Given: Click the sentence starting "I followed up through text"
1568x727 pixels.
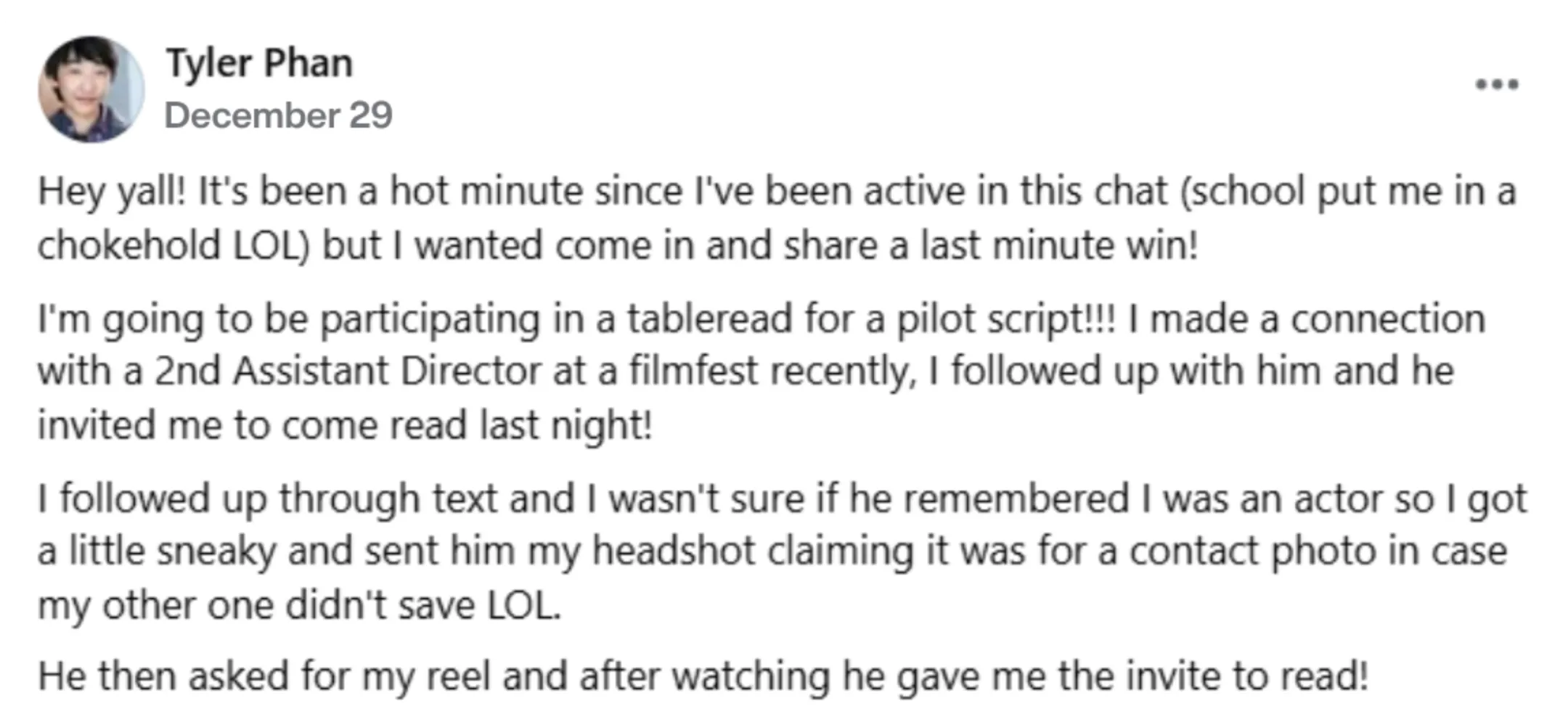Looking at the screenshot, I should point(783,551).
